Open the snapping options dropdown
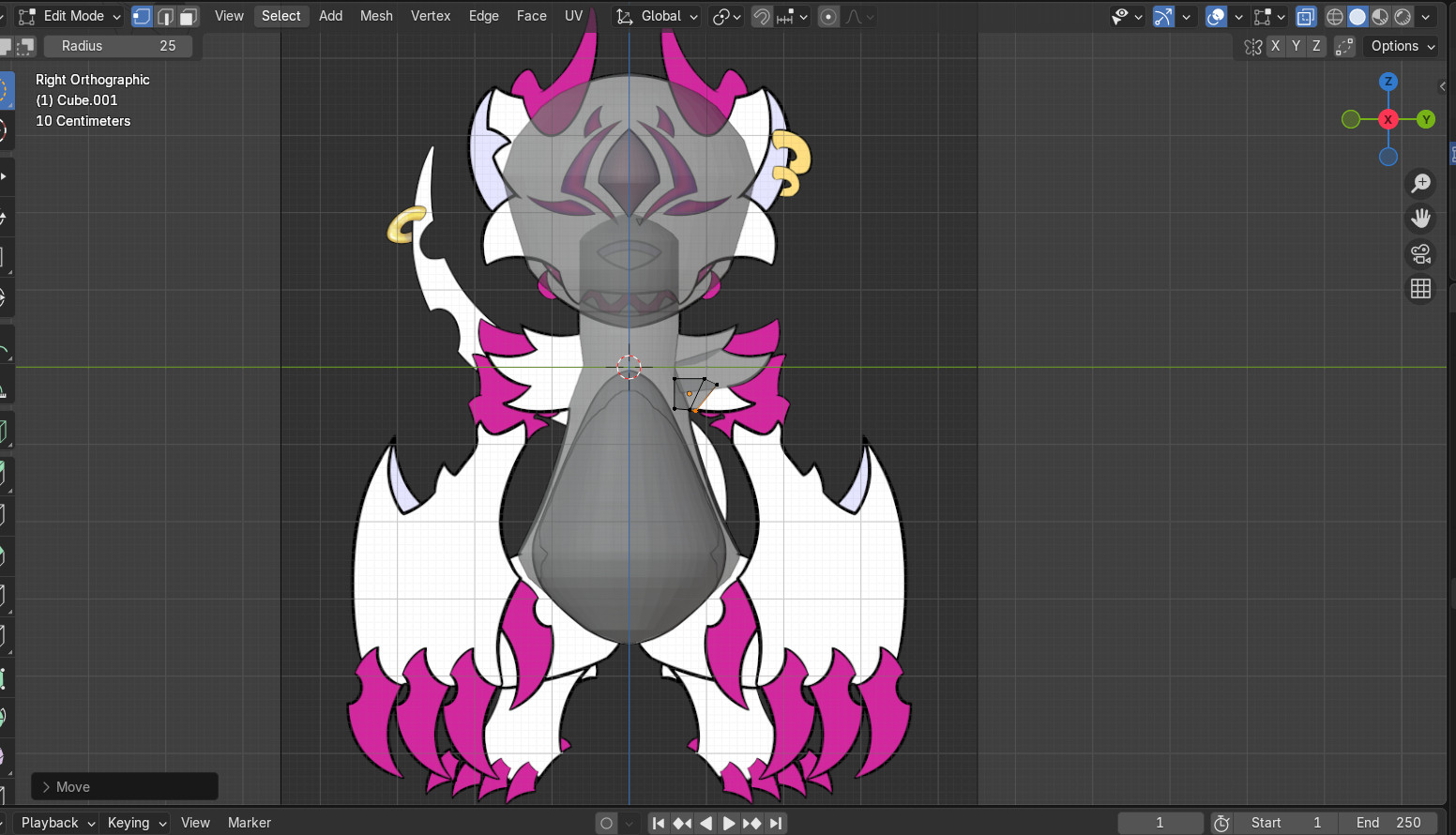 point(793,16)
